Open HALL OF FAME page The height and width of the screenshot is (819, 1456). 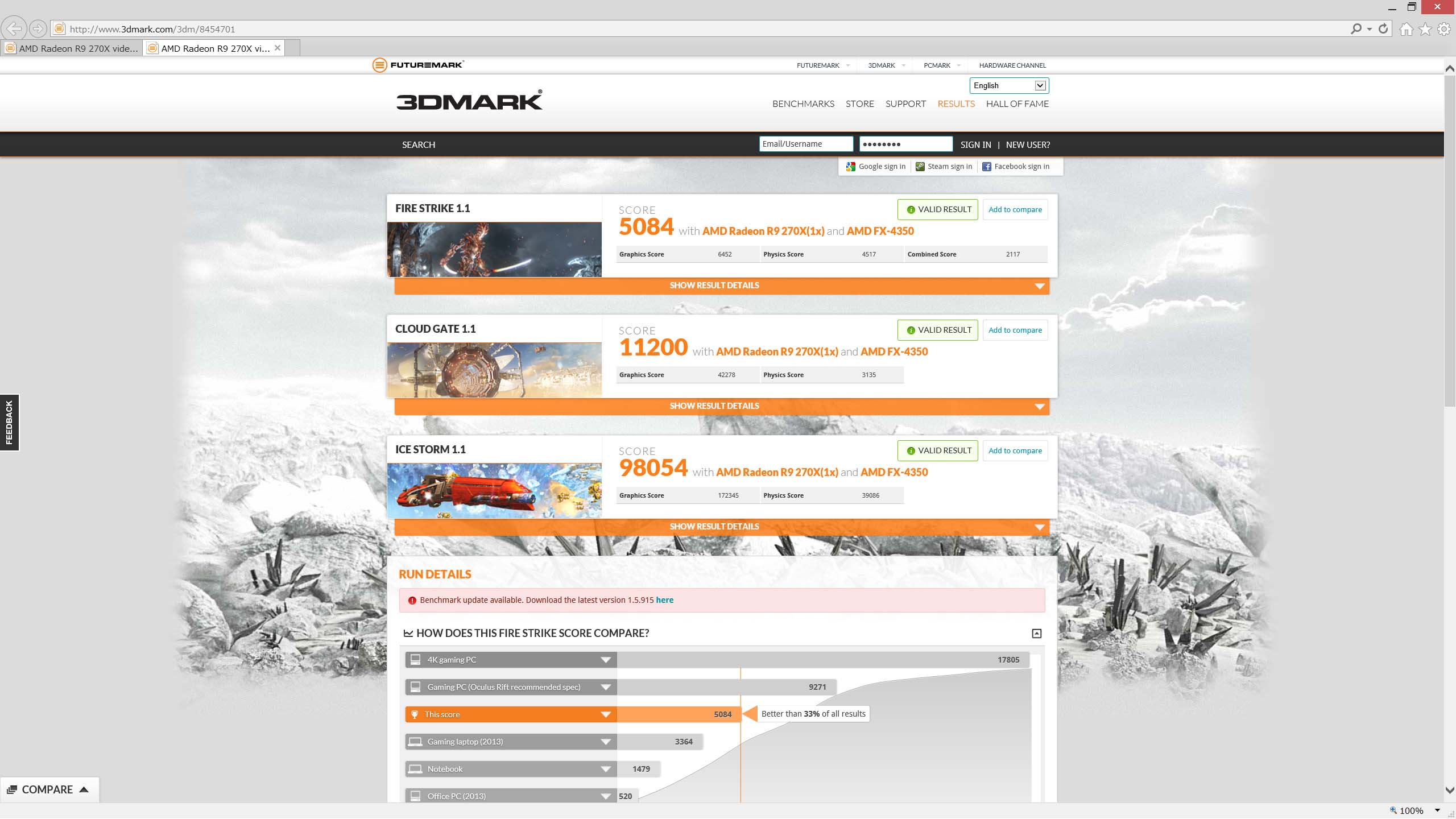click(x=1017, y=104)
